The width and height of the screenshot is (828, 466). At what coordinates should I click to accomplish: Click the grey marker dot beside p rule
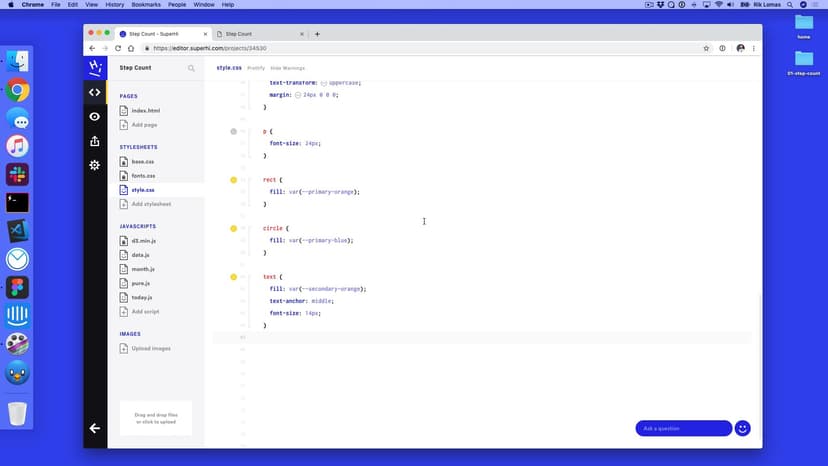[233, 132]
